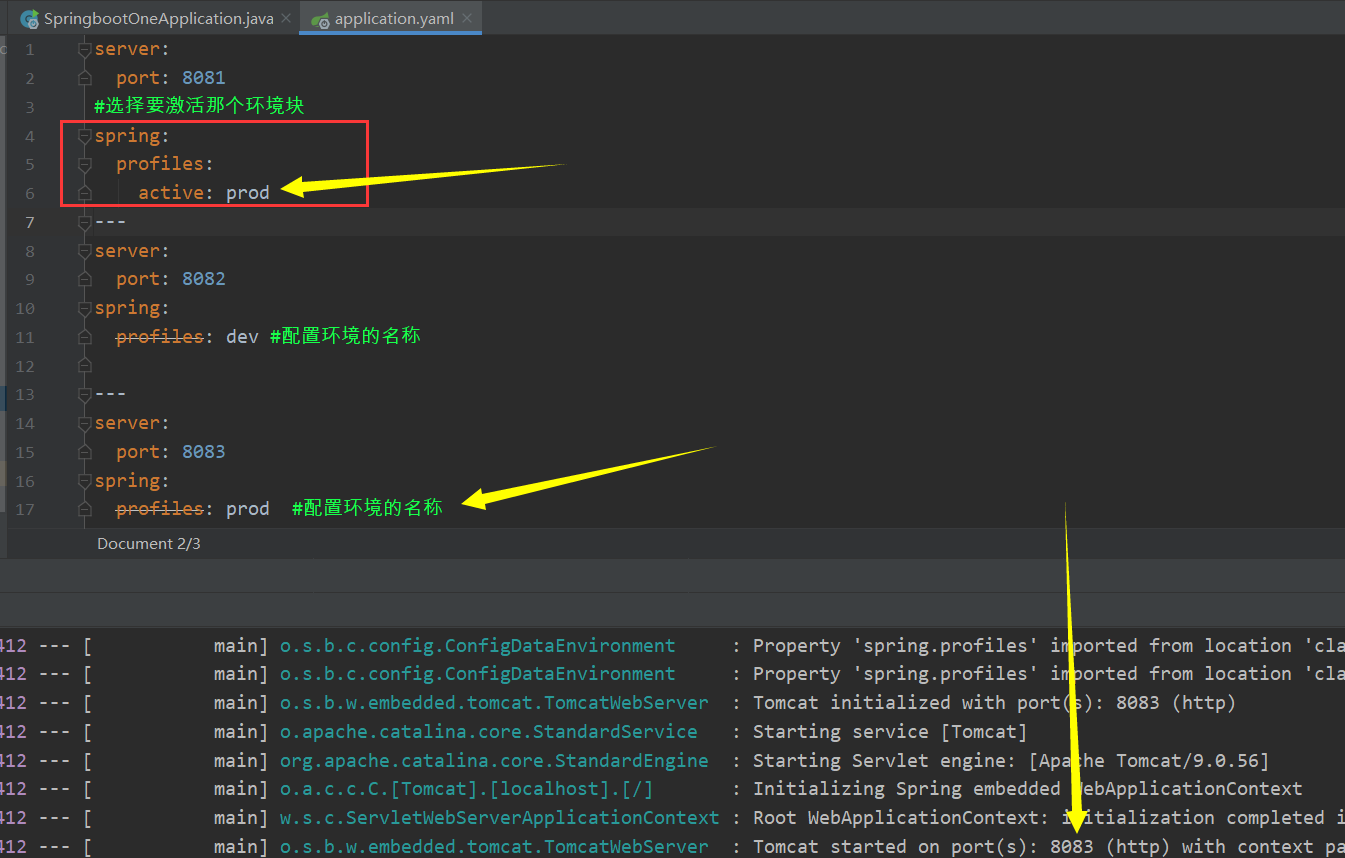
Task: Place cursor on port value 8082
Action: (x=203, y=279)
